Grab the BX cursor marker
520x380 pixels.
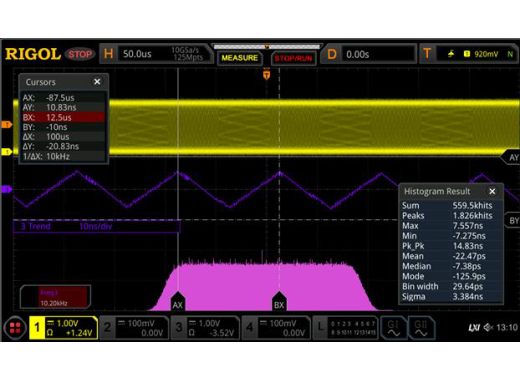pyautogui.click(x=279, y=302)
